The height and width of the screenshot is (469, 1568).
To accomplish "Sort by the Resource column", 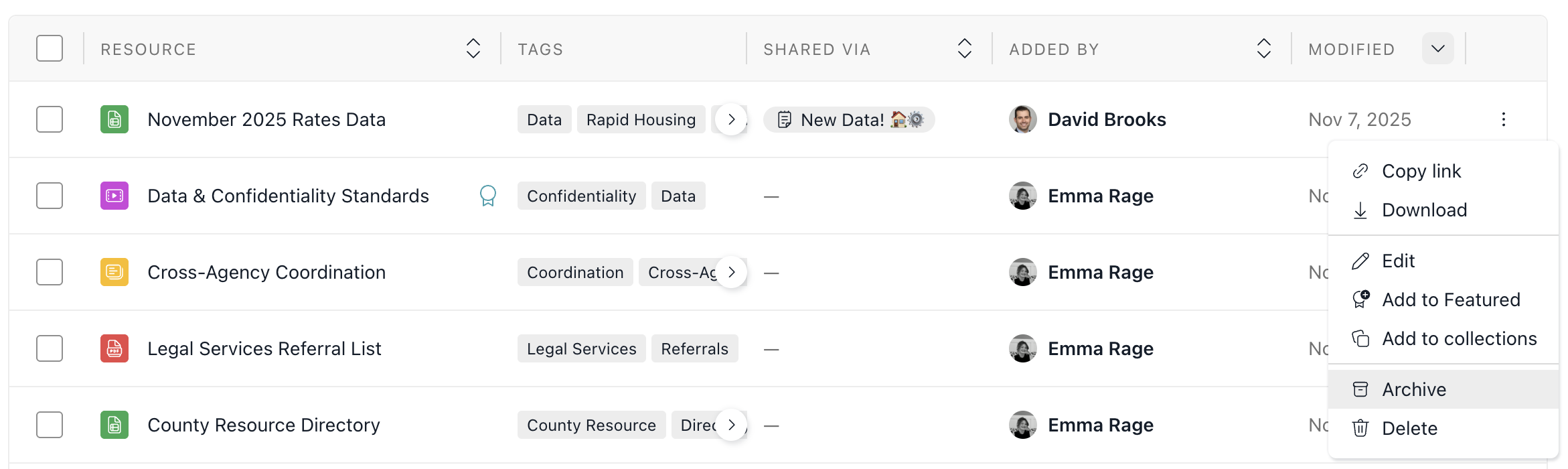I will click(x=473, y=49).
